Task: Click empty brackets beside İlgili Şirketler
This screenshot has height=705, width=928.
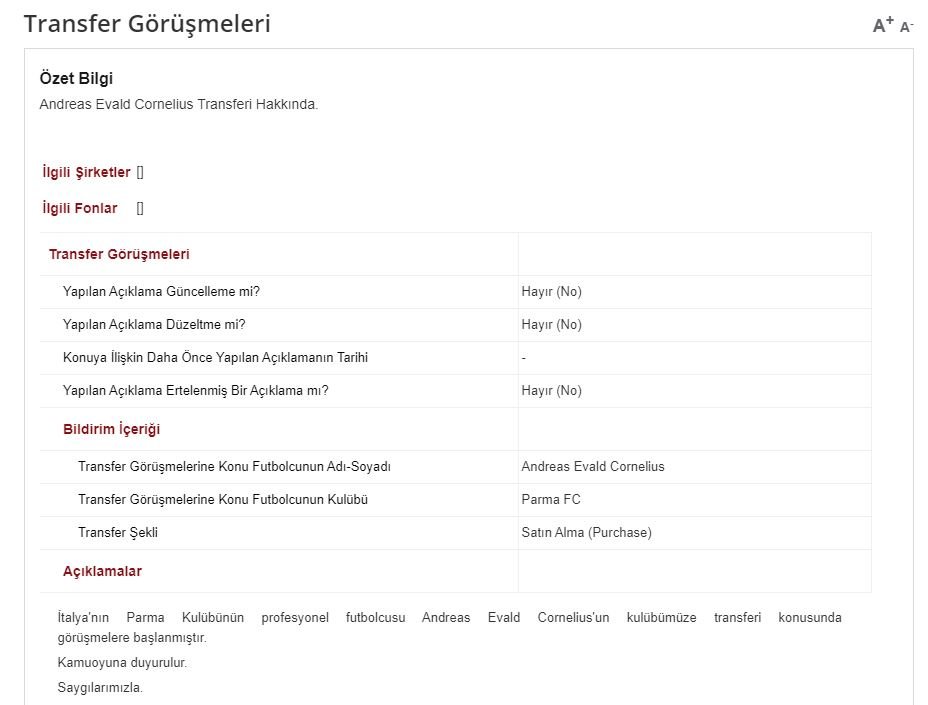Action: pyautogui.click(x=140, y=172)
